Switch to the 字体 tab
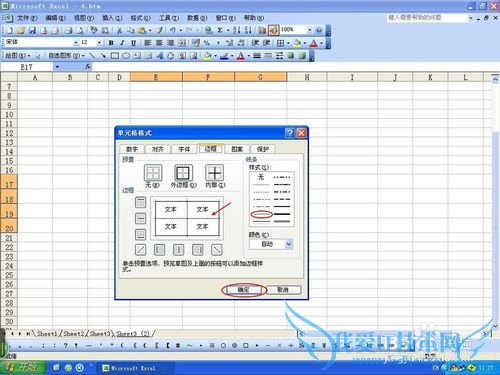The image size is (500, 375). tap(184, 149)
